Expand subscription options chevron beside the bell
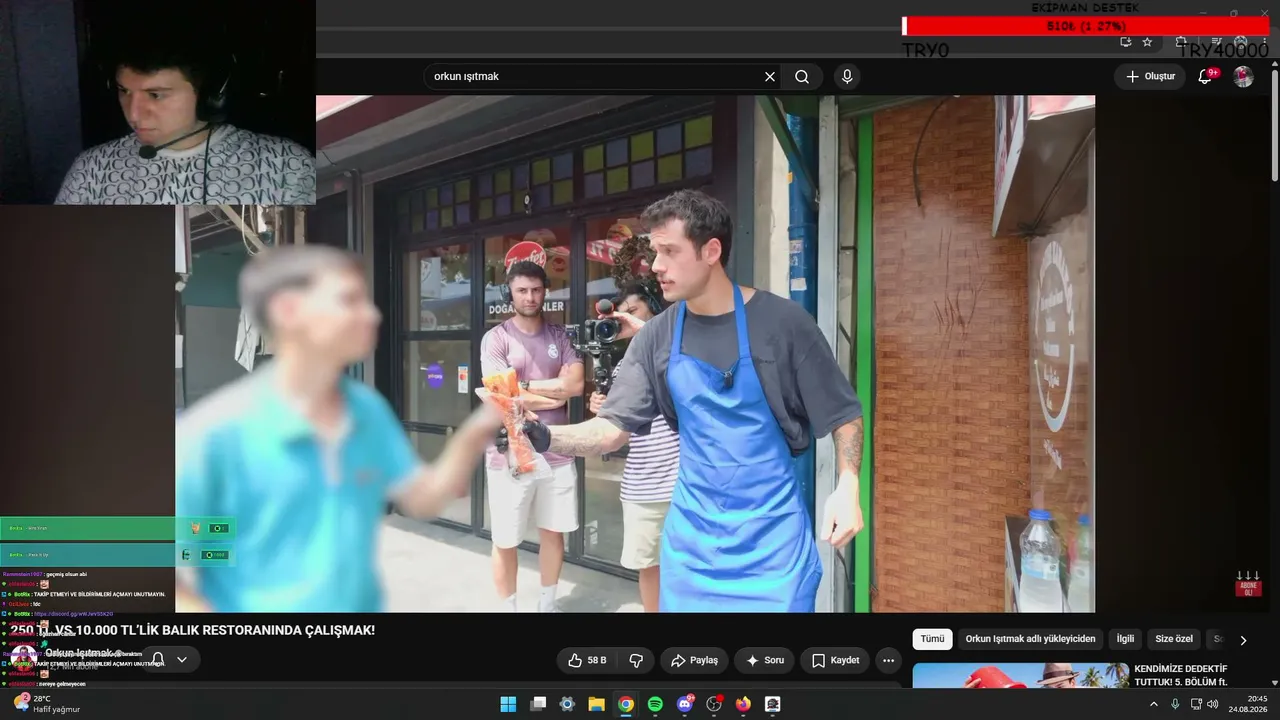The image size is (1280, 720). tap(182, 659)
